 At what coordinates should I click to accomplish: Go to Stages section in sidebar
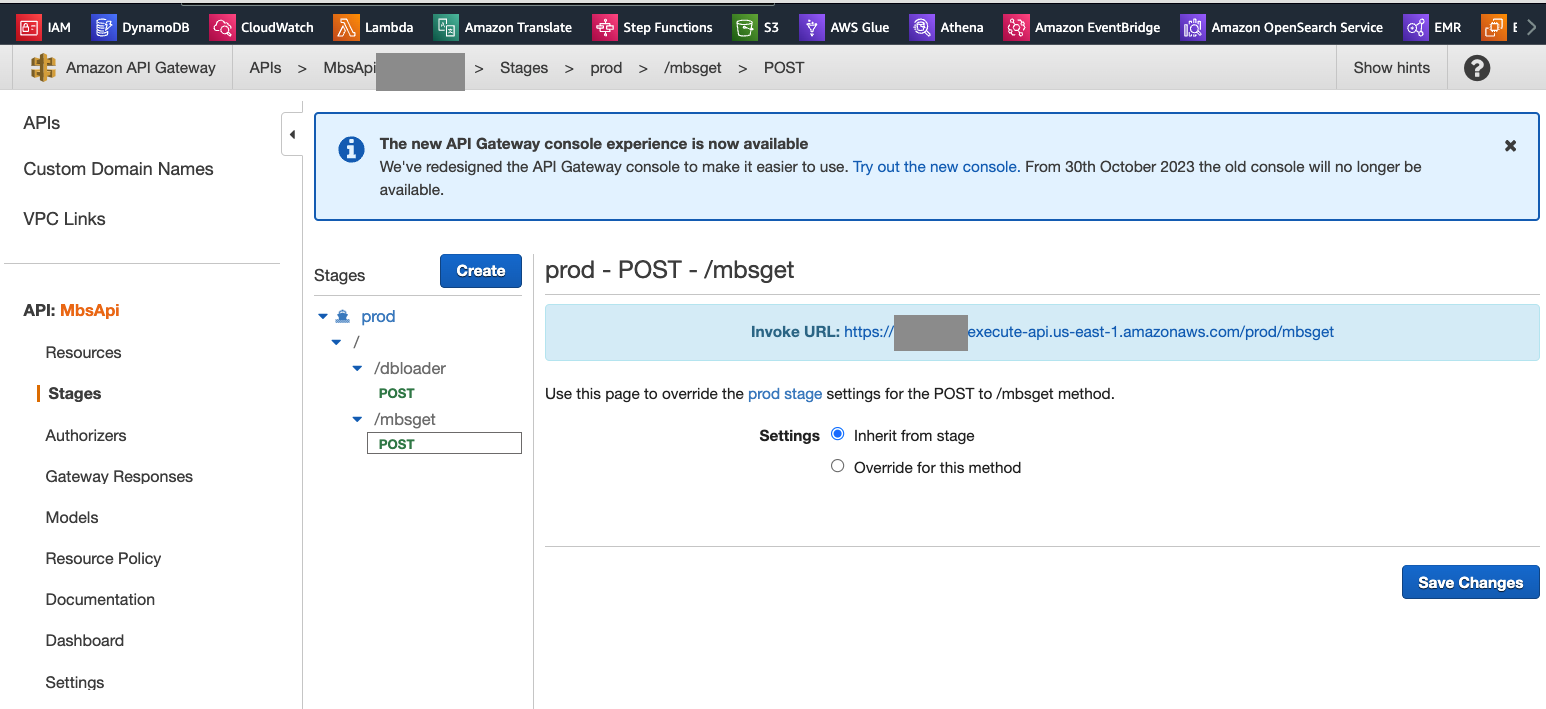(75, 393)
